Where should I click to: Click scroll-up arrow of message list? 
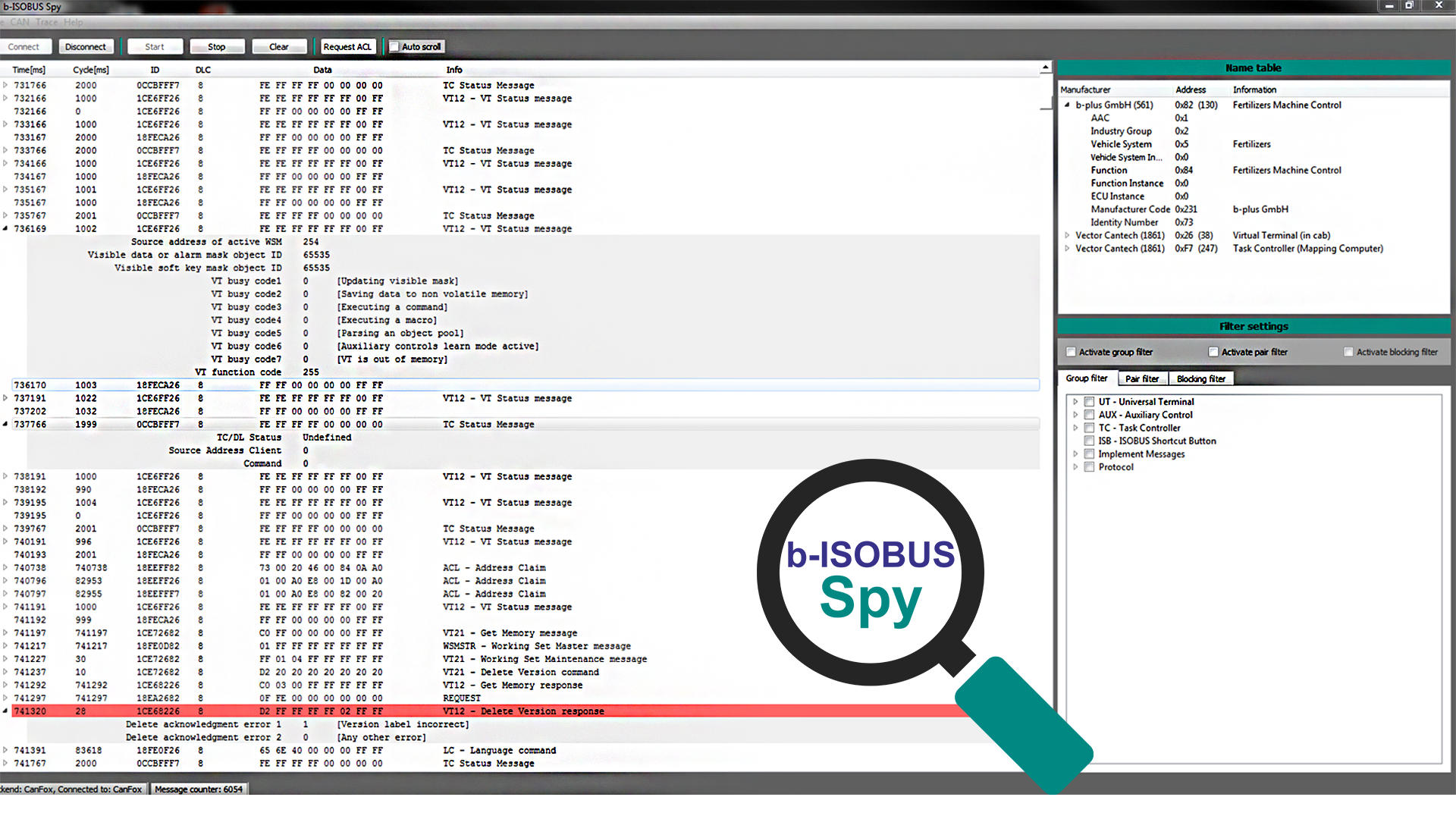pyautogui.click(x=1046, y=67)
